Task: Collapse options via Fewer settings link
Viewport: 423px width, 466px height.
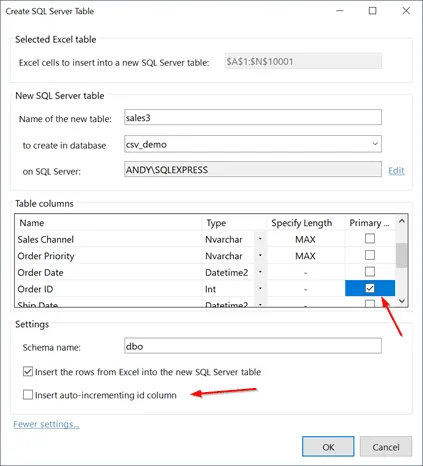Action: pos(46,424)
